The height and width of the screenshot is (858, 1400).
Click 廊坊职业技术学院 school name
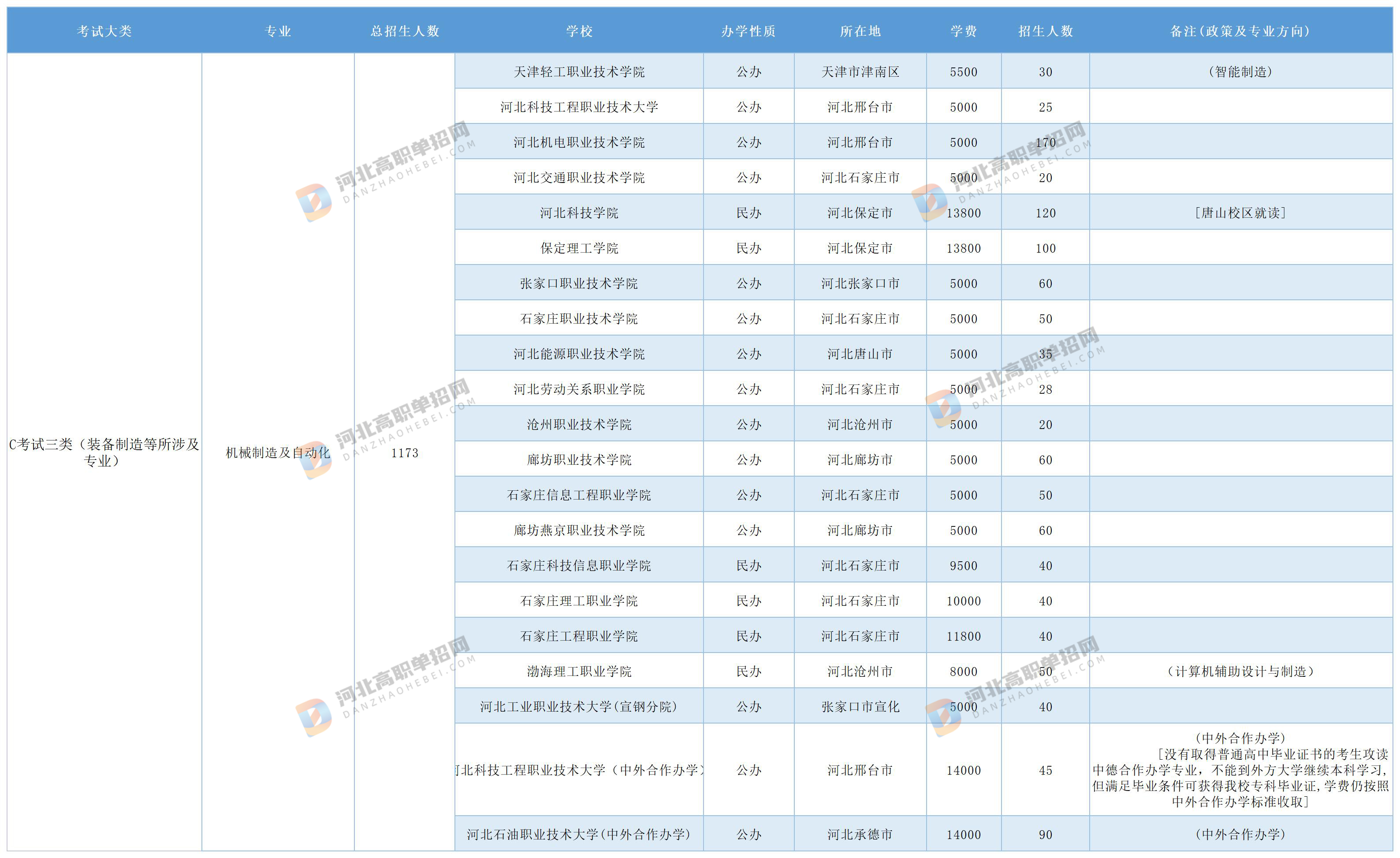point(579,459)
